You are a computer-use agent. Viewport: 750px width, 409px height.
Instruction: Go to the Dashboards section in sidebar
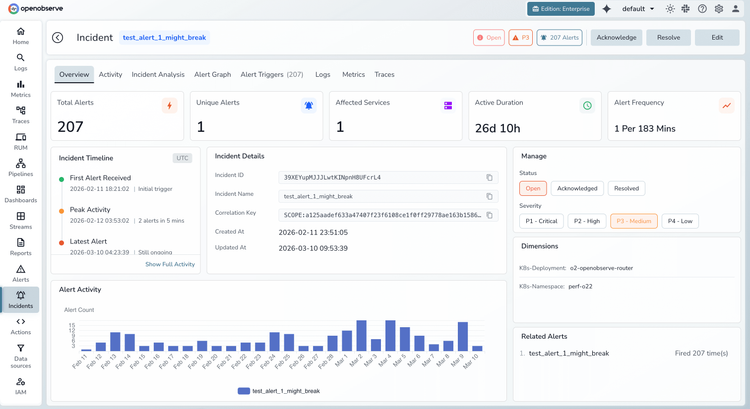coord(21,193)
